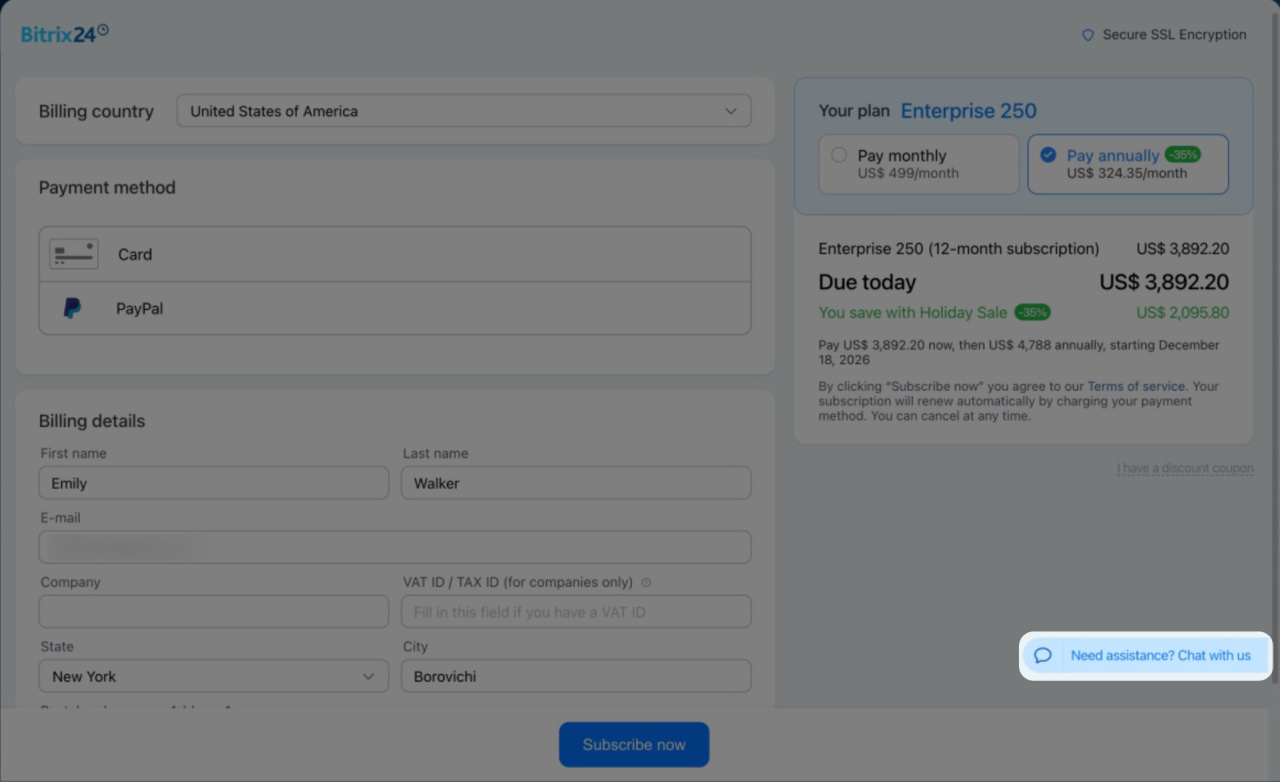Click the VAT ID help icon
1280x782 pixels.
[x=646, y=583]
